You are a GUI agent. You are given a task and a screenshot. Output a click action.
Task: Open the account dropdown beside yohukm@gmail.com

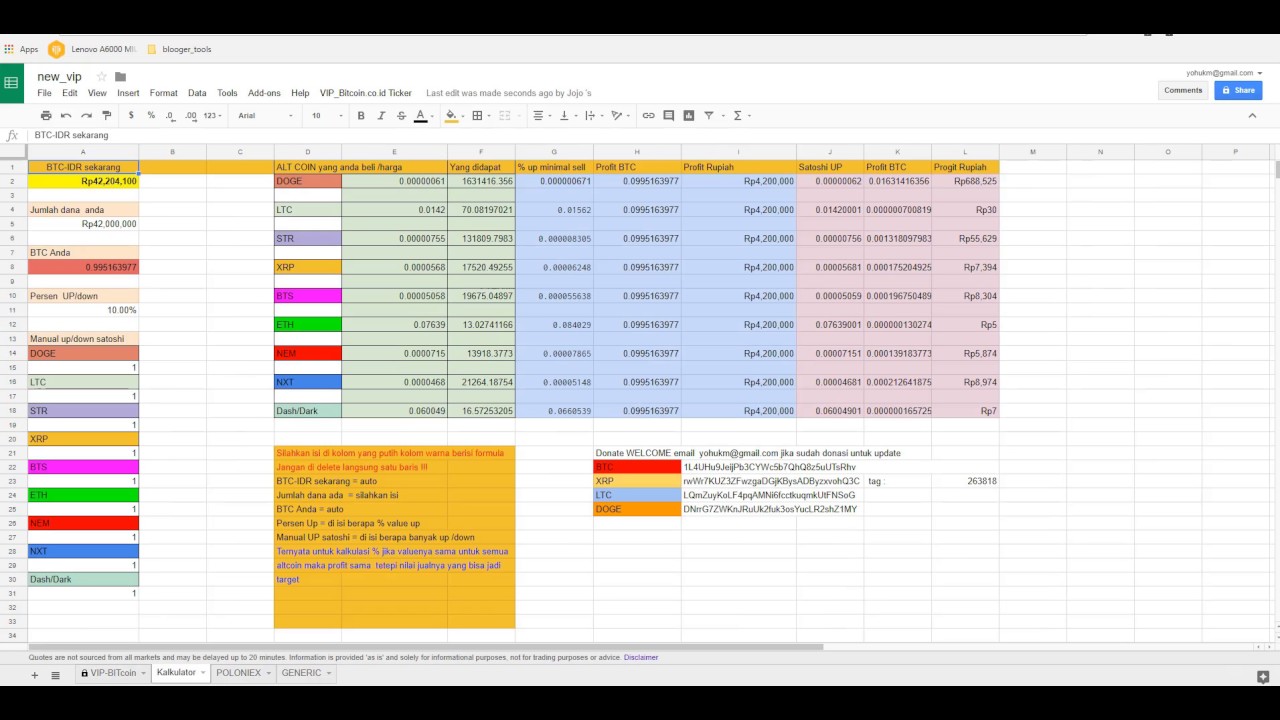point(1260,73)
